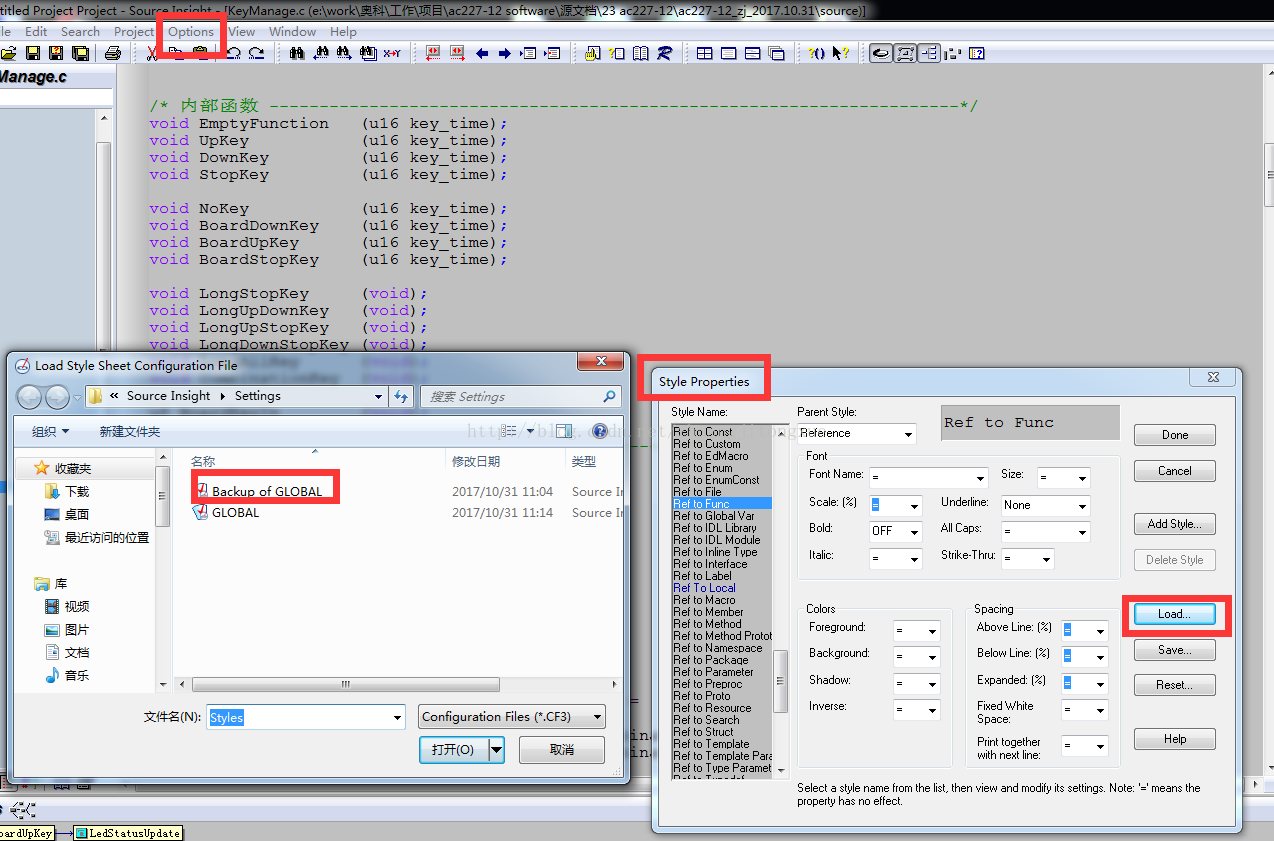Click the 新建文件夹 new folder button
The height and width of the screenshot is (841, 1274).
tap(129, 432)
